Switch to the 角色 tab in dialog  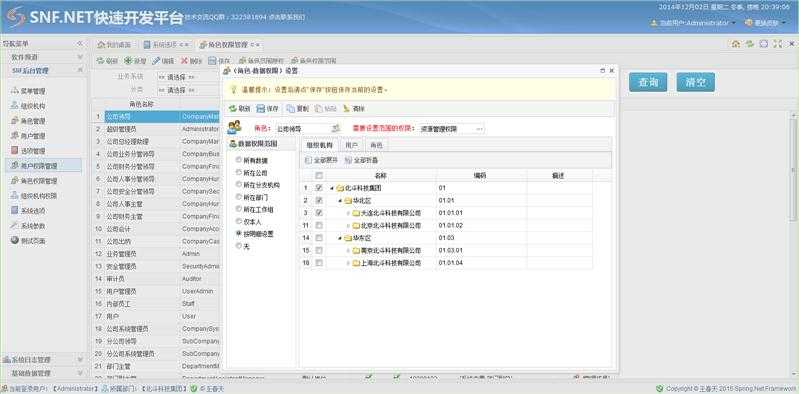(x=377, y=145)
